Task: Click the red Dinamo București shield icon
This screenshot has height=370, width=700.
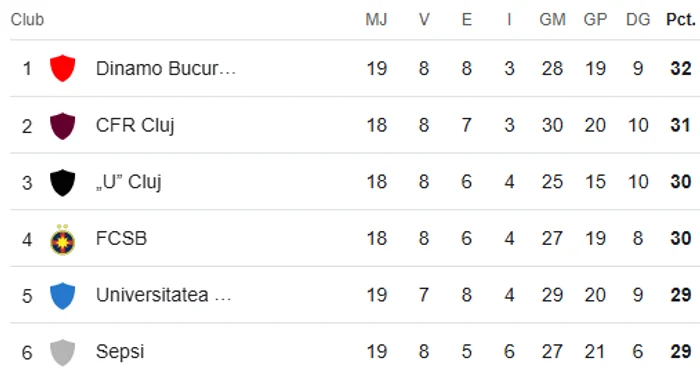Action: tap(62, 68)
